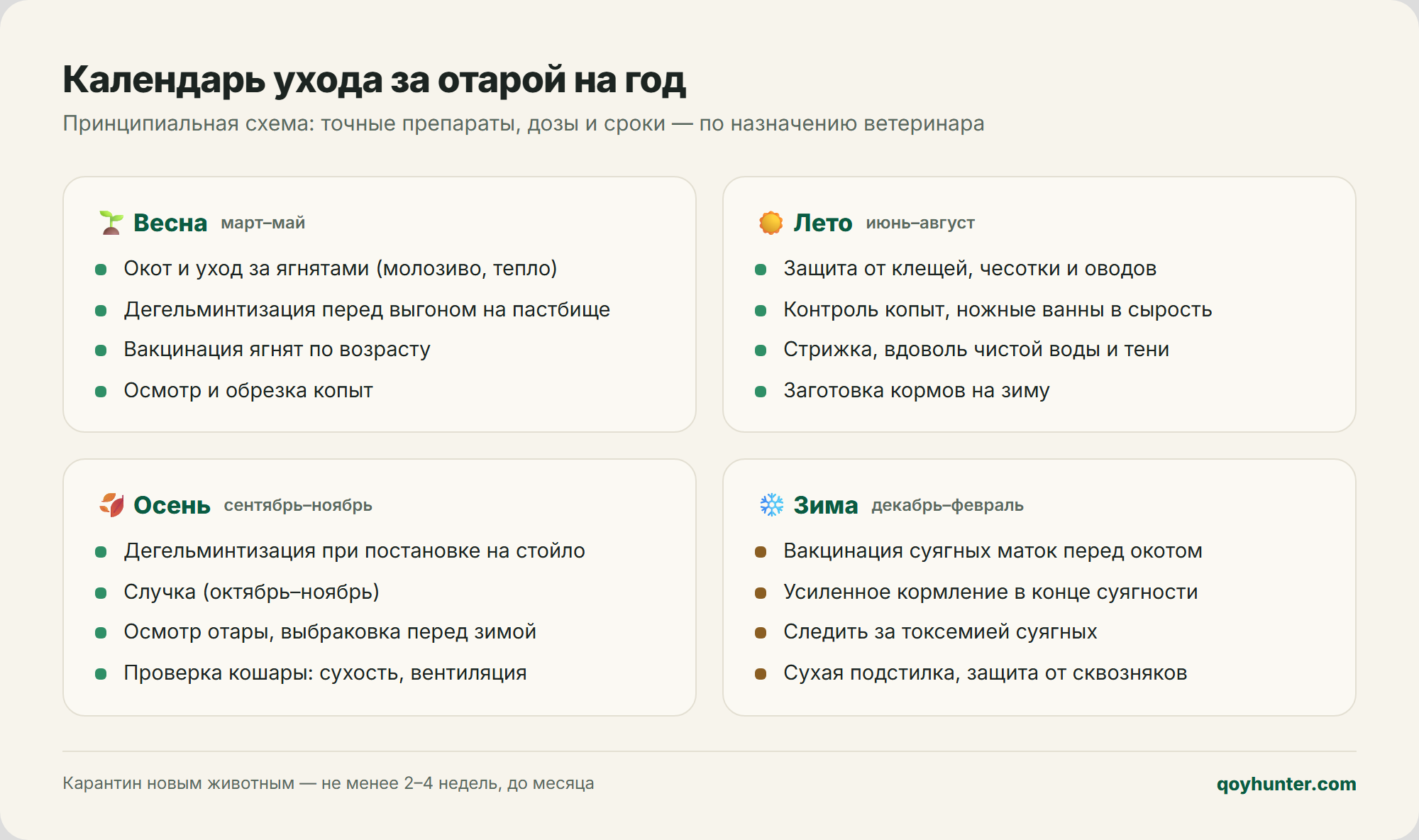This screenshot has height=840, width=1419.
Task: Select Сухая подстилка, защита от сквозняков
Action: 985,673
